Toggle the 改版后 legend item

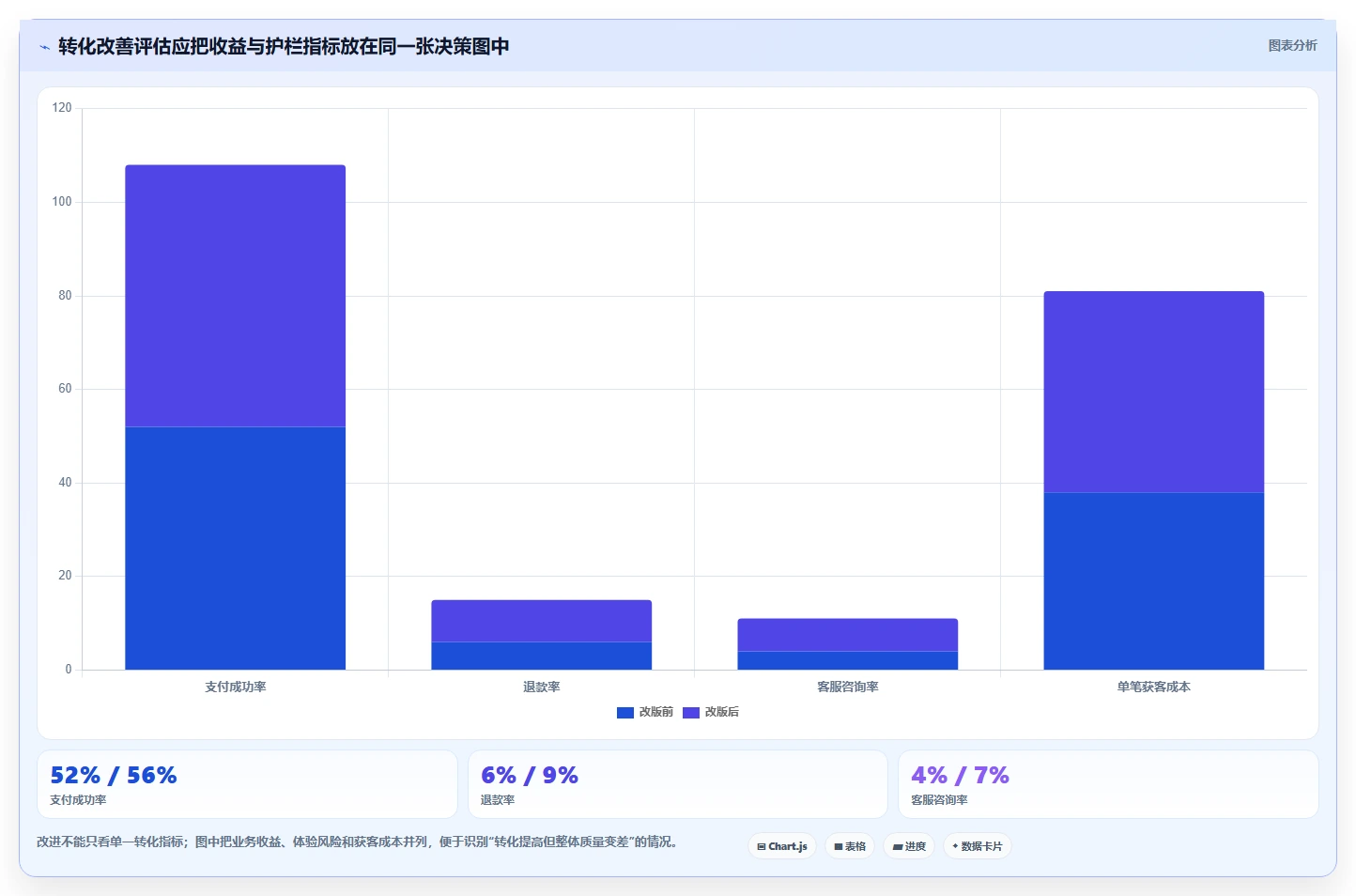click(x=711, y=712)
